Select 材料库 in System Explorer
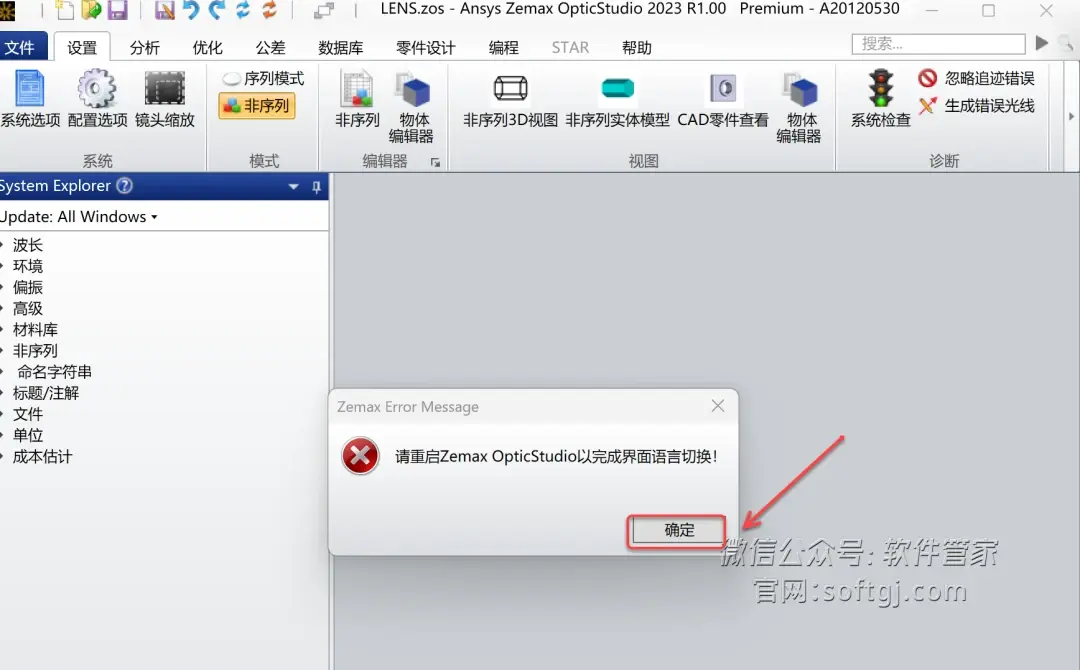This screenshot has width=1080, height=670. click(x=35, y=330)
